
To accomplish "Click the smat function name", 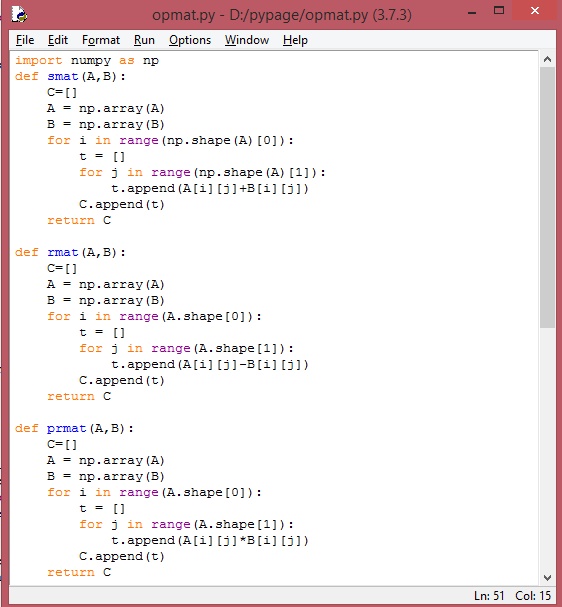I will coord(63,76).
